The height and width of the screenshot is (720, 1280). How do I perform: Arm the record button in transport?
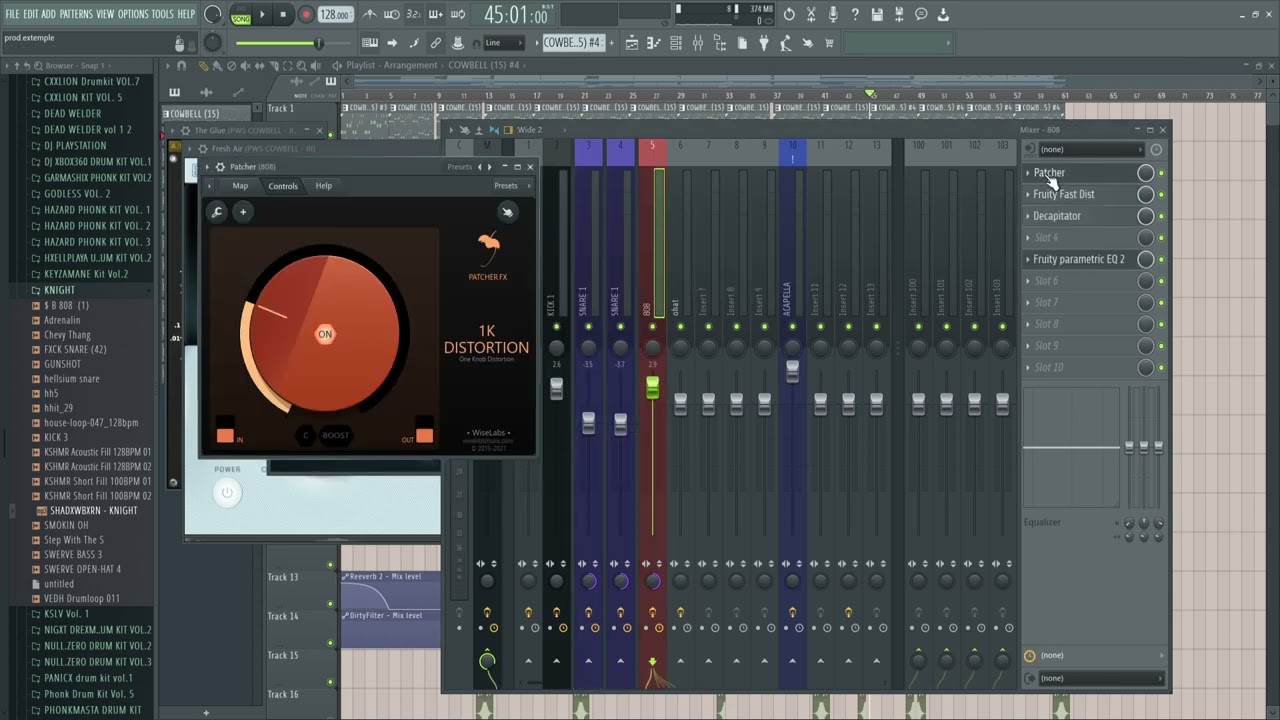[x=305, y=14]
